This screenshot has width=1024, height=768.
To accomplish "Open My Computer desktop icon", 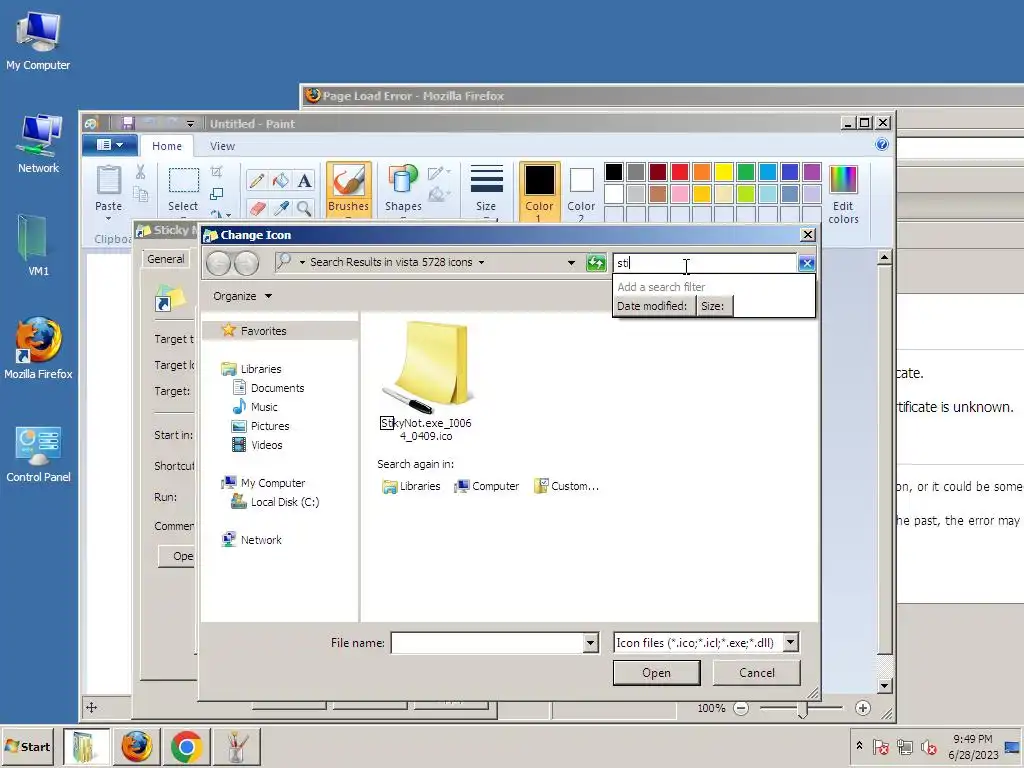I will tap(38, 42).
